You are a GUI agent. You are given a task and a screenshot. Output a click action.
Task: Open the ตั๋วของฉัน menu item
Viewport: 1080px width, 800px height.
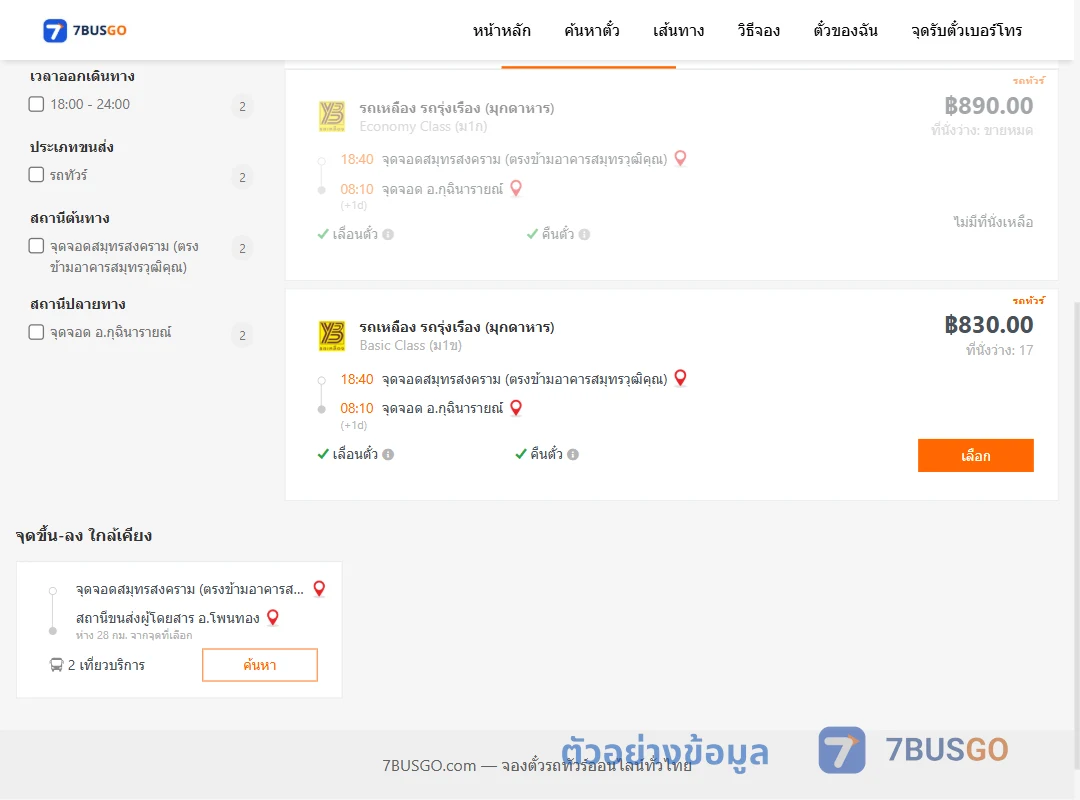tap(845, 30)
